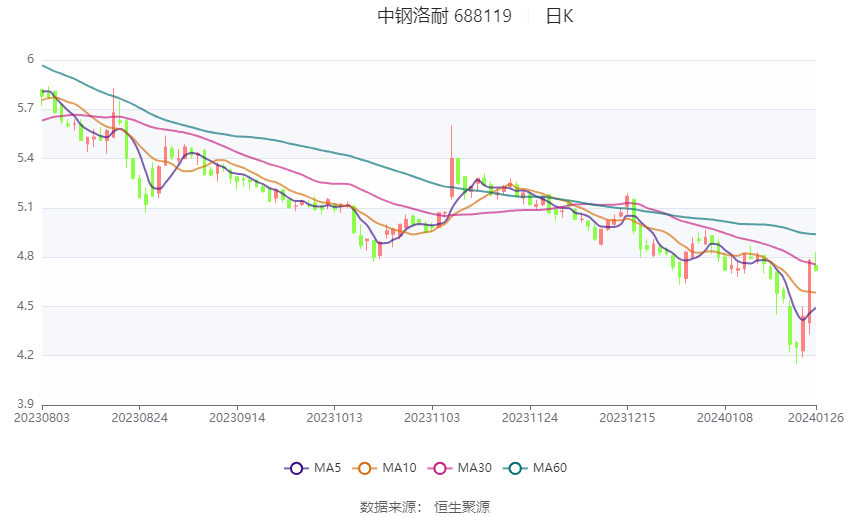
Task: Click y-axis value 5.7
Action: (25, 108)
